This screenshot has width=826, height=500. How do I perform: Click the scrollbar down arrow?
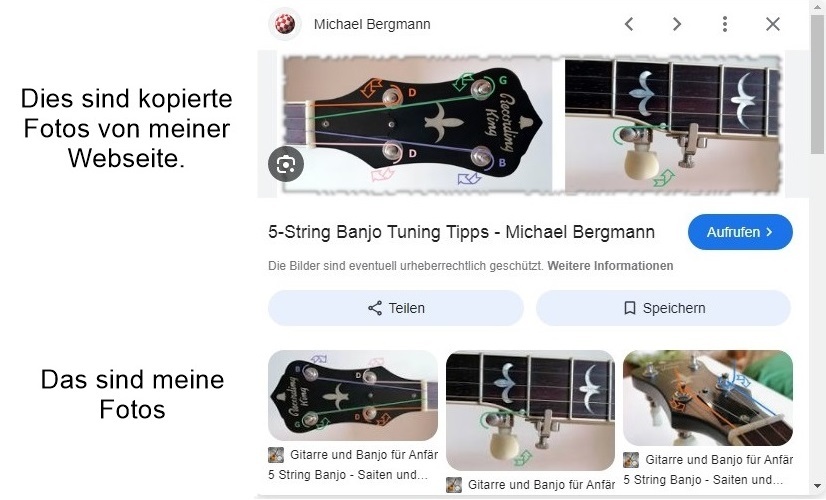(817, 486)
